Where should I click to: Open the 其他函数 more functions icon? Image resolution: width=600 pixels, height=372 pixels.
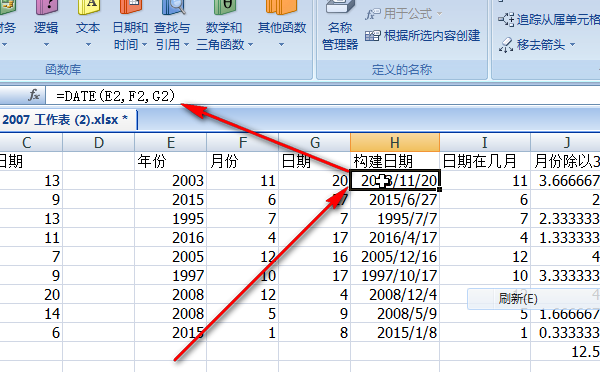tap(282, 24)
